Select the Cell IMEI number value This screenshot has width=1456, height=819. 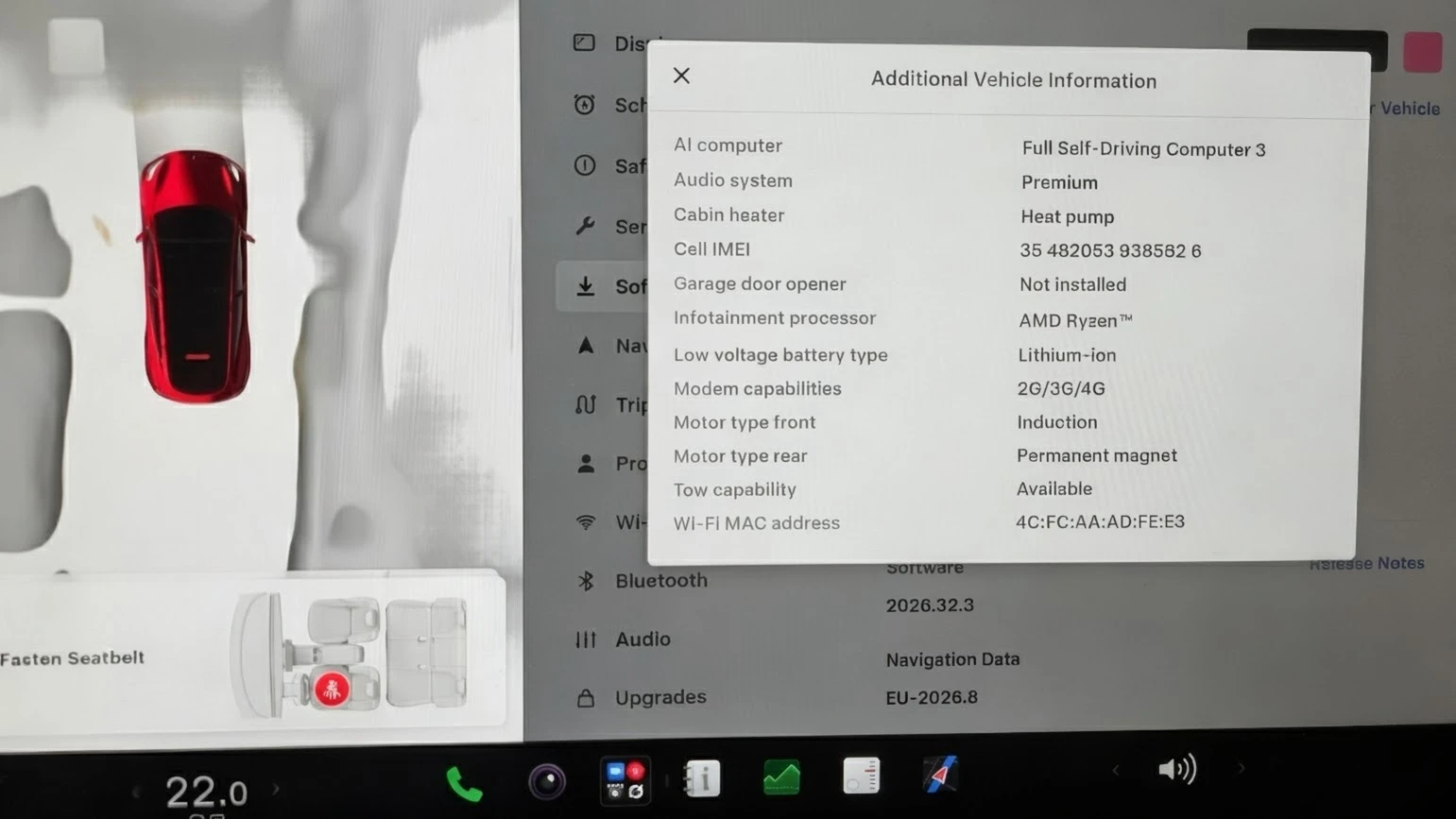1110,251
